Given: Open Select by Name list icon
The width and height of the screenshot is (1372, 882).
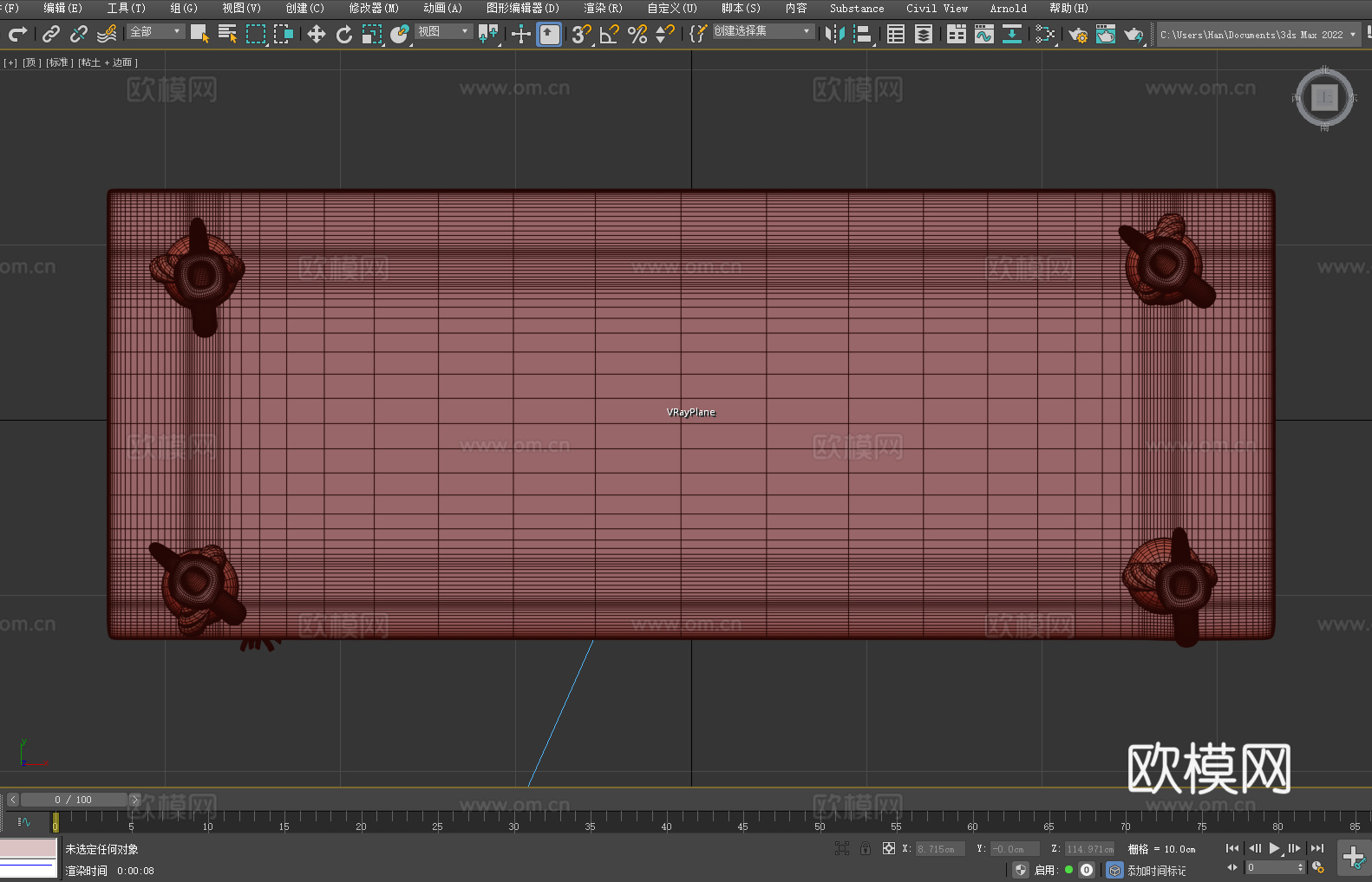Looking at the screenshot, I should (227, 34).
